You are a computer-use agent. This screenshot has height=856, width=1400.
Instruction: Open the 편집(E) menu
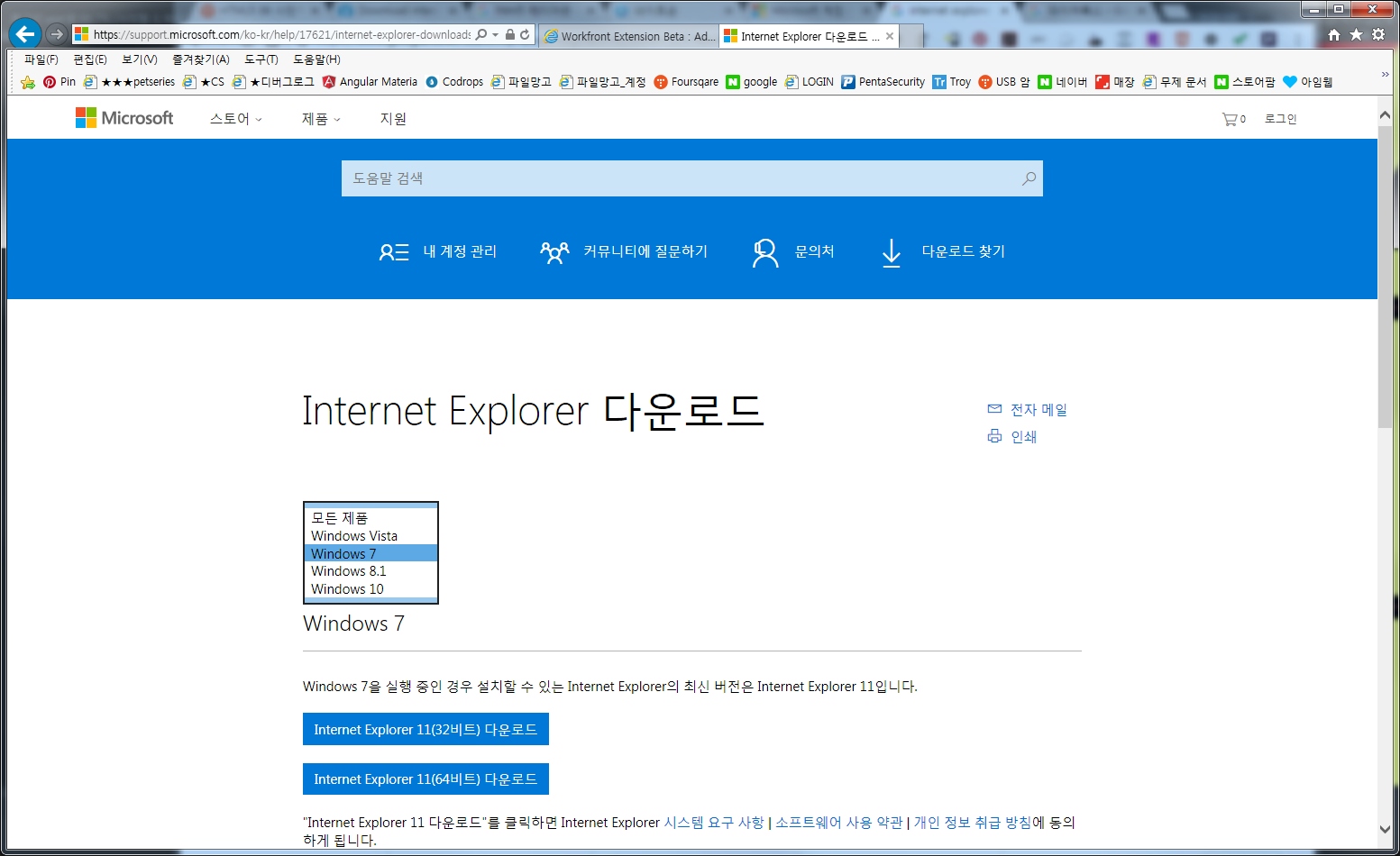[x=90, y=59]
